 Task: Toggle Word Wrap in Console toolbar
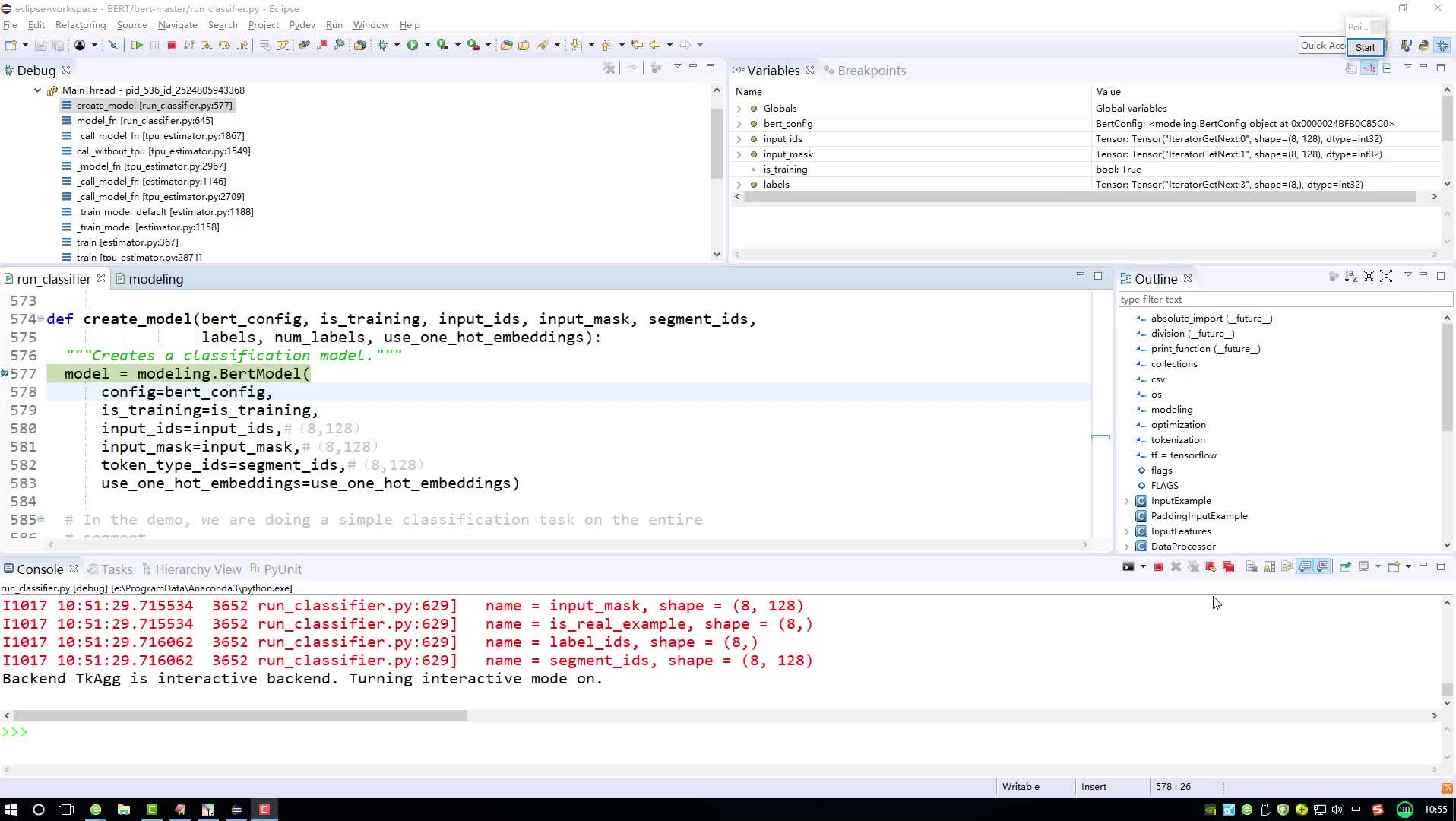pyautogui.click(x=1287, y=567)
